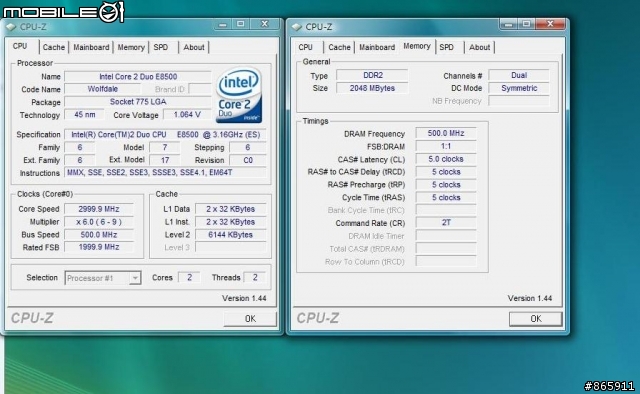
Task: Click the Cores count value
Action: pyautogui.click(x=189, y=278)
